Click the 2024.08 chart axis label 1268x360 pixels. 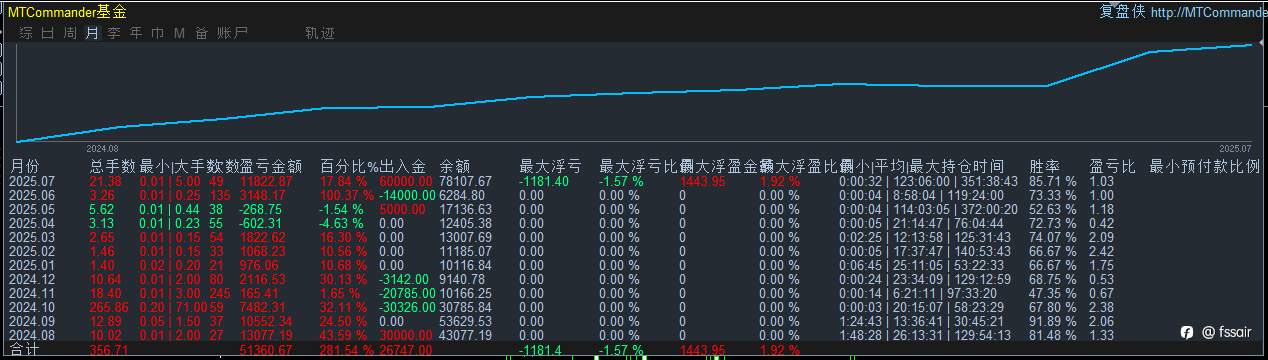(103, 148)
